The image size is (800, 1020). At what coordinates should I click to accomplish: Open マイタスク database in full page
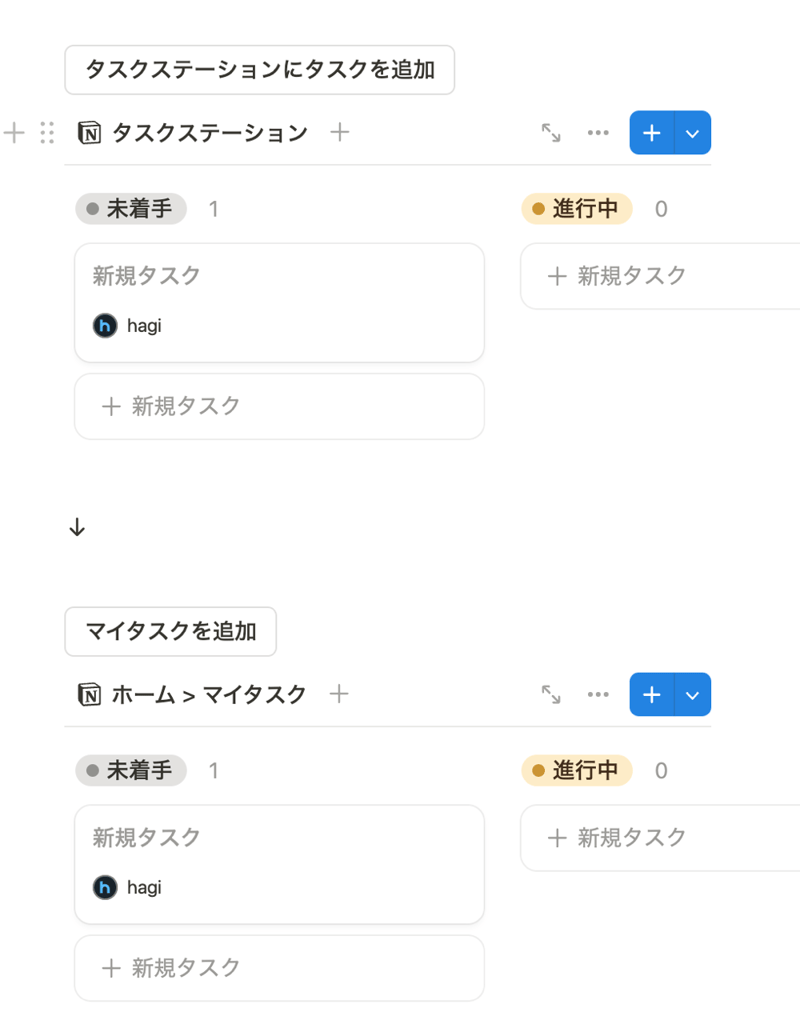pos(551,695)
